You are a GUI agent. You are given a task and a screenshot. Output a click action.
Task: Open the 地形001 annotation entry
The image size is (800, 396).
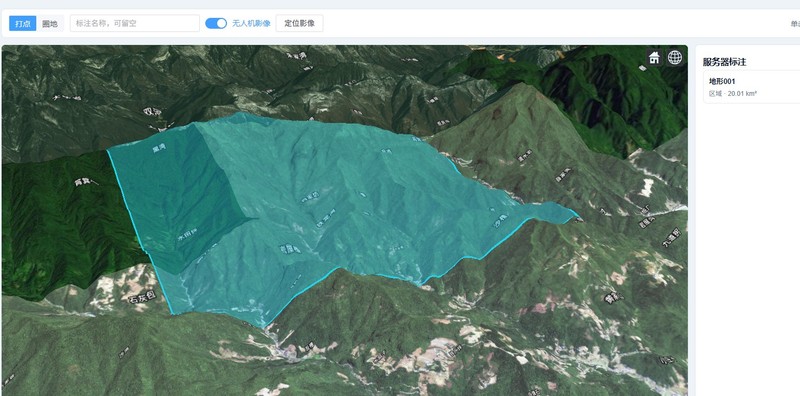click(x=751, y=87)
